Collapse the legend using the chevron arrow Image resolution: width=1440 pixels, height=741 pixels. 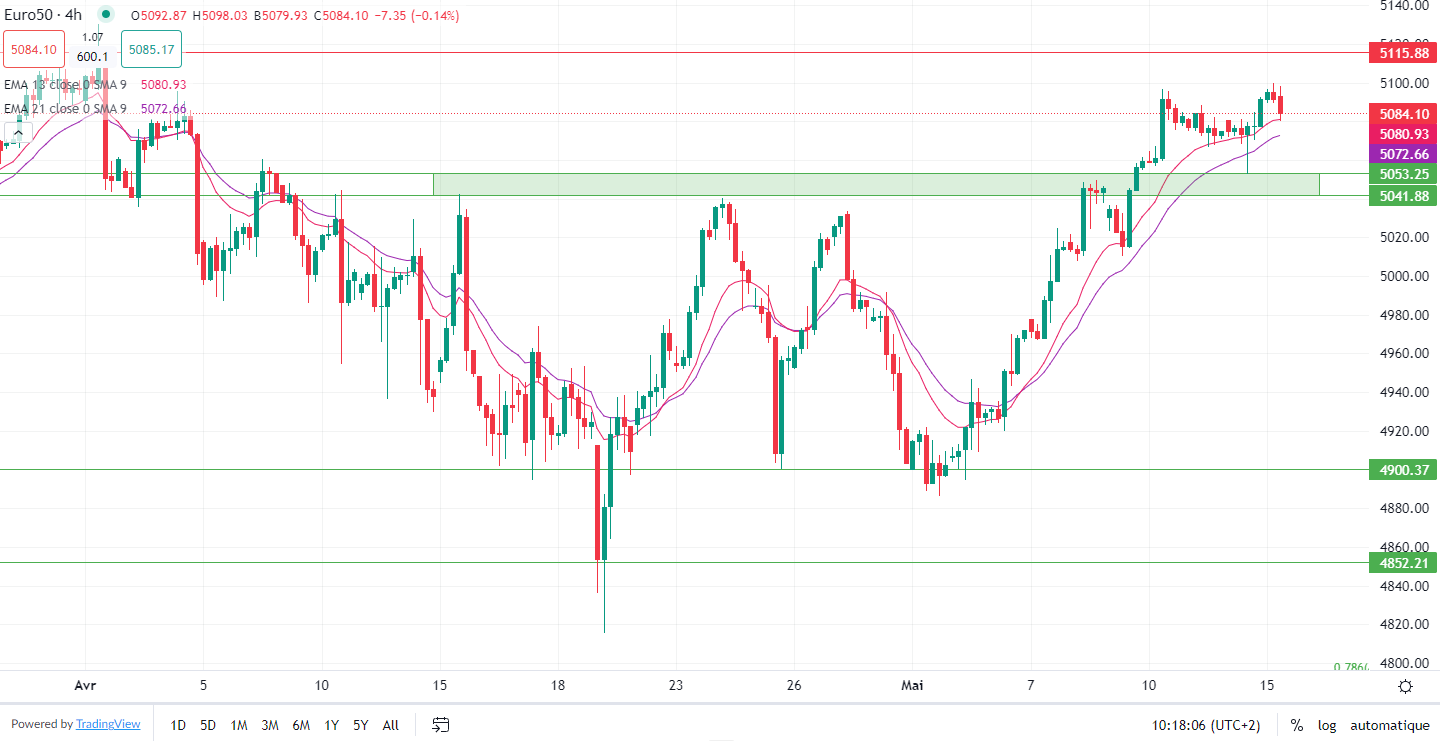18,132
